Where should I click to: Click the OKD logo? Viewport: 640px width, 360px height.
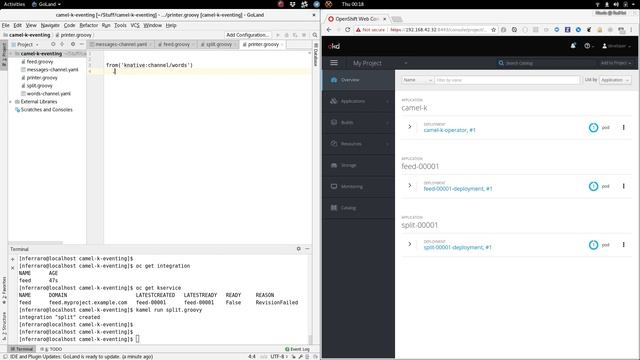(334, 46)
